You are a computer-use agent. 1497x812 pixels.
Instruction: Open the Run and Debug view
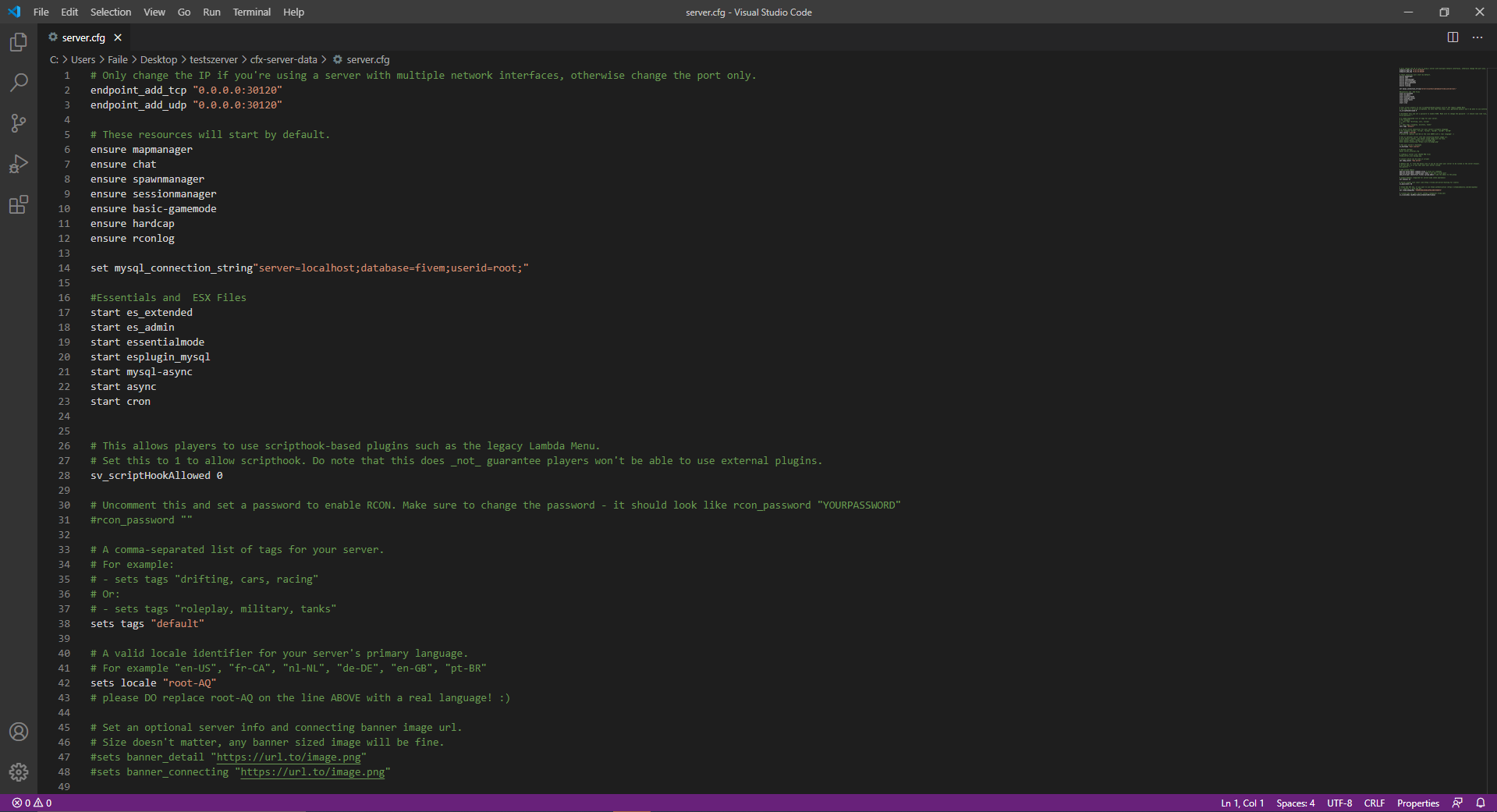coord(19,164)
